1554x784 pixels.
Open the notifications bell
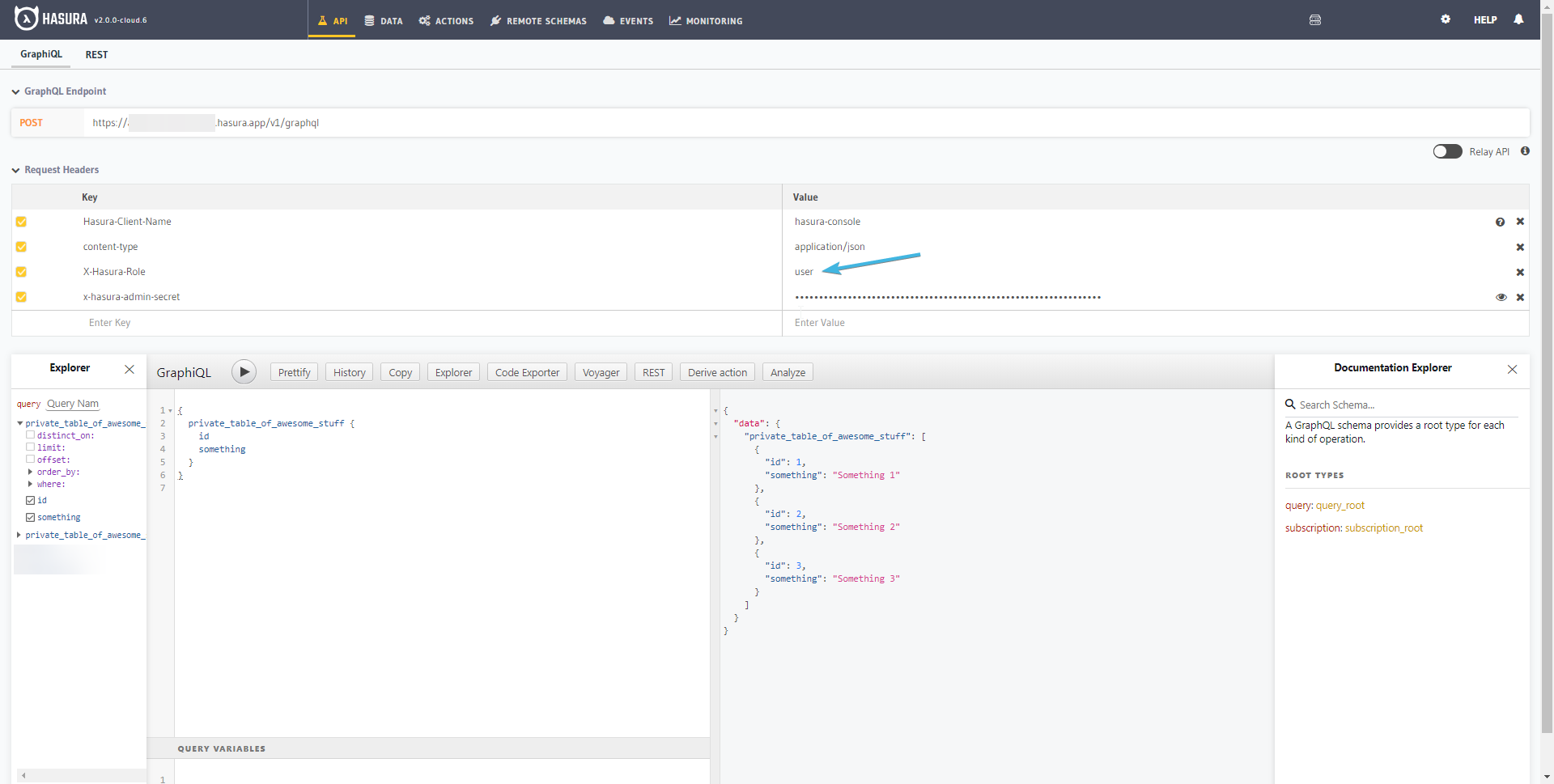tap(1518, 19)
